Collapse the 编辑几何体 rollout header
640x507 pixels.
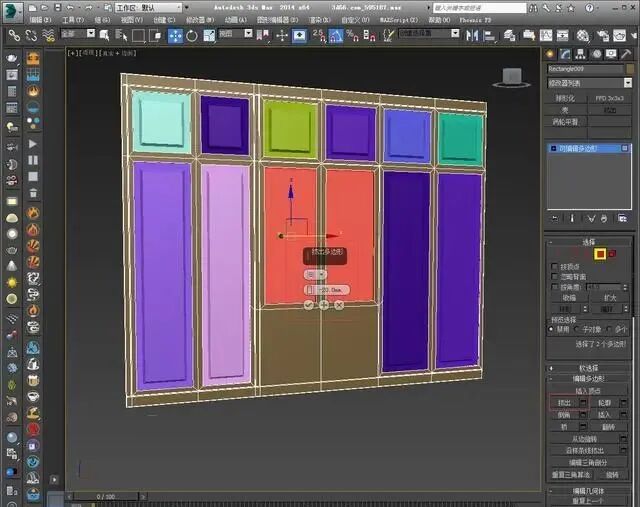[x=588, y=491]
